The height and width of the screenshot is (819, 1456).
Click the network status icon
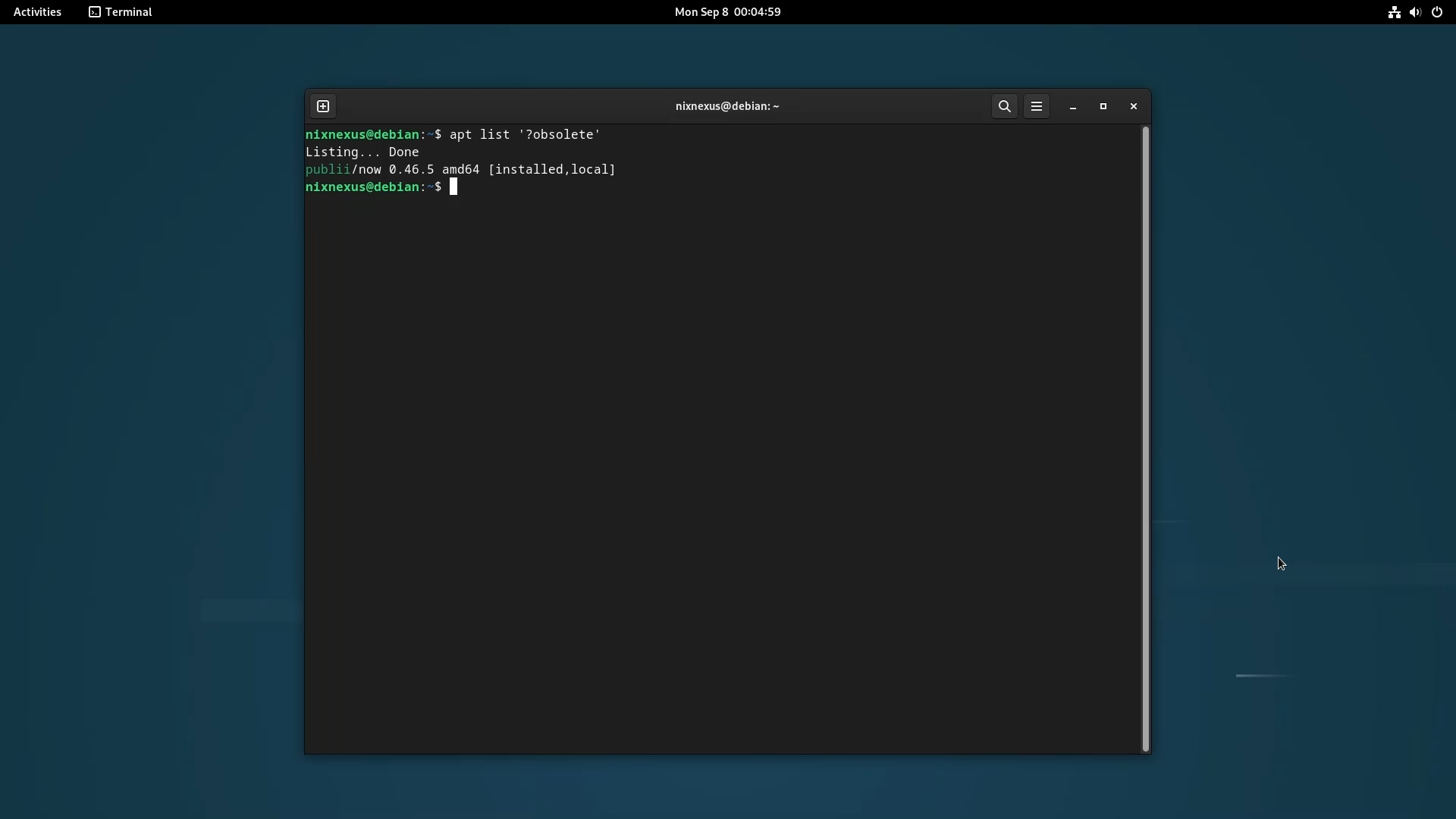coord(1394,12)
